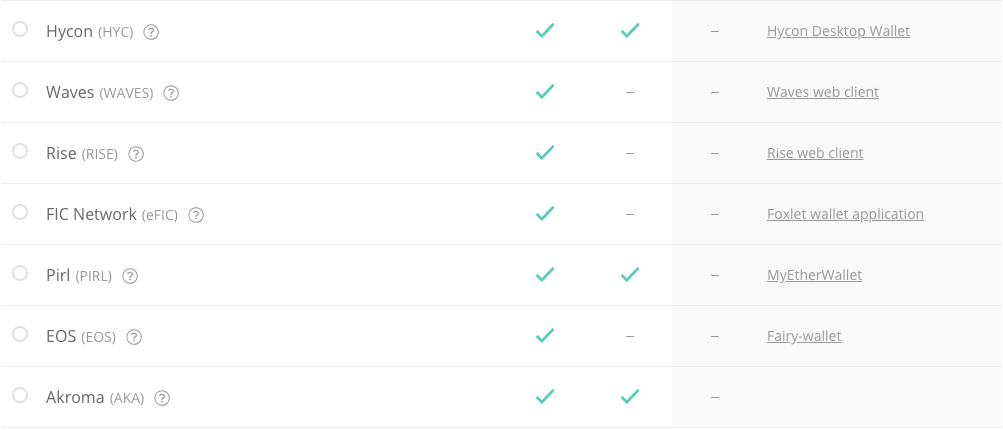Viewport: 1003px width, 430px height.
Task: Open the Hycon Desktop Wallet link
Action: (838, 31)
